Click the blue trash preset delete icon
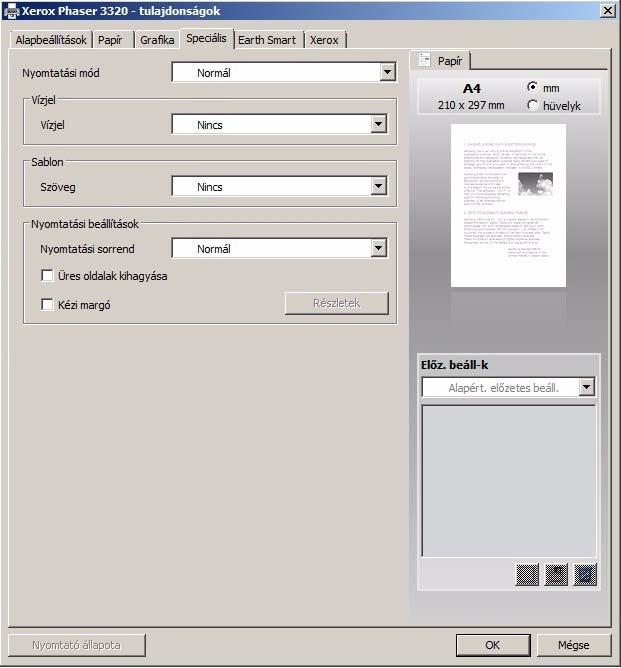This screenshot has width=621, height=668. (x=585, y=574)
